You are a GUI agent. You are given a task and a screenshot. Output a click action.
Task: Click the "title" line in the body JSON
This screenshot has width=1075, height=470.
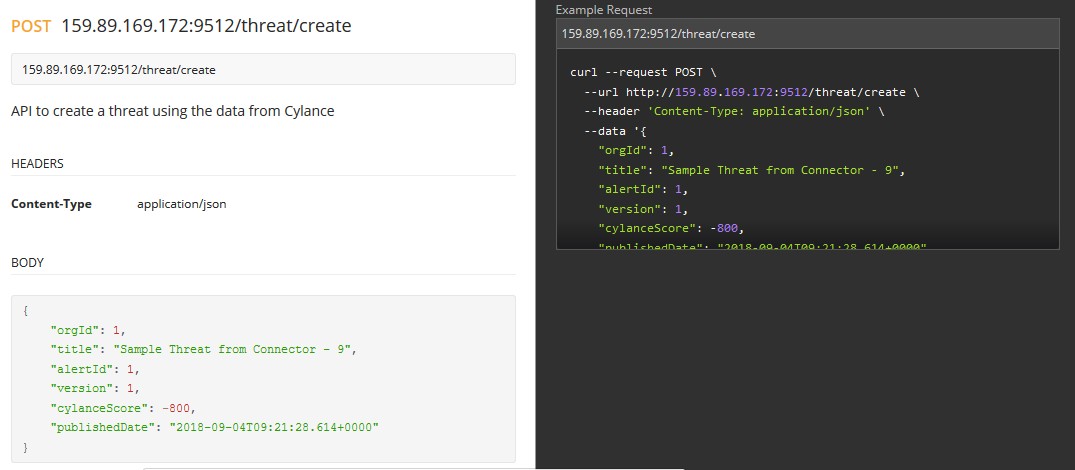pos(204,349)
